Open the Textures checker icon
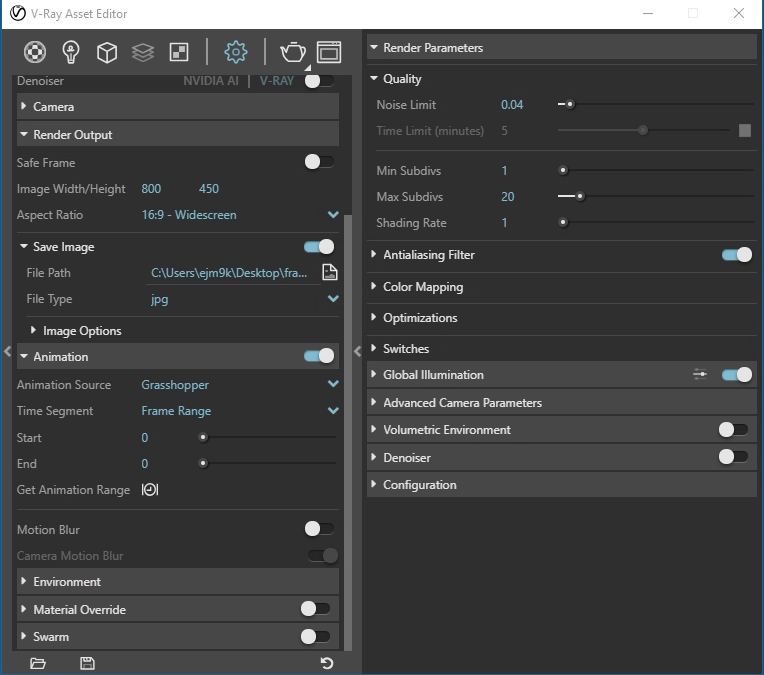764x675 pixels. tap(179, 52)
